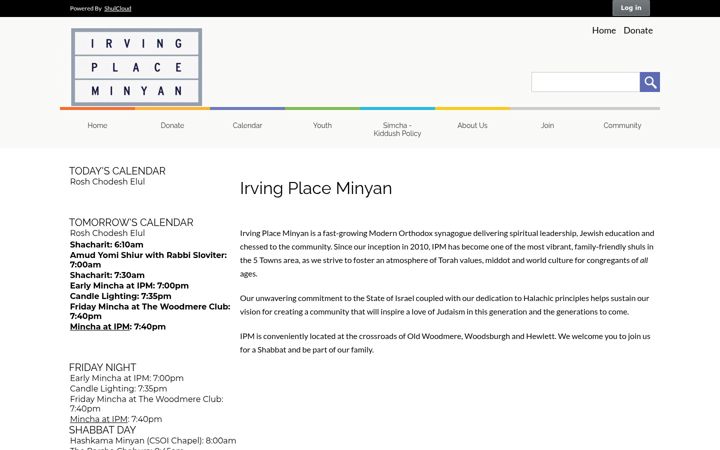
Task: Click Rosh Chodesh Elul under Today's Calendar
Action: tap(107, 181)
